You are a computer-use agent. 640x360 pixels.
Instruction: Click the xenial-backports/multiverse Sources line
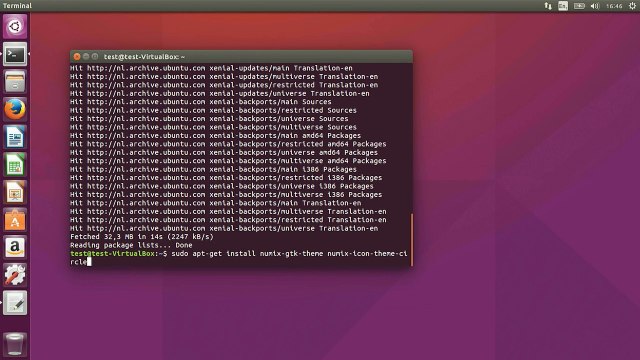coord(213,127)
